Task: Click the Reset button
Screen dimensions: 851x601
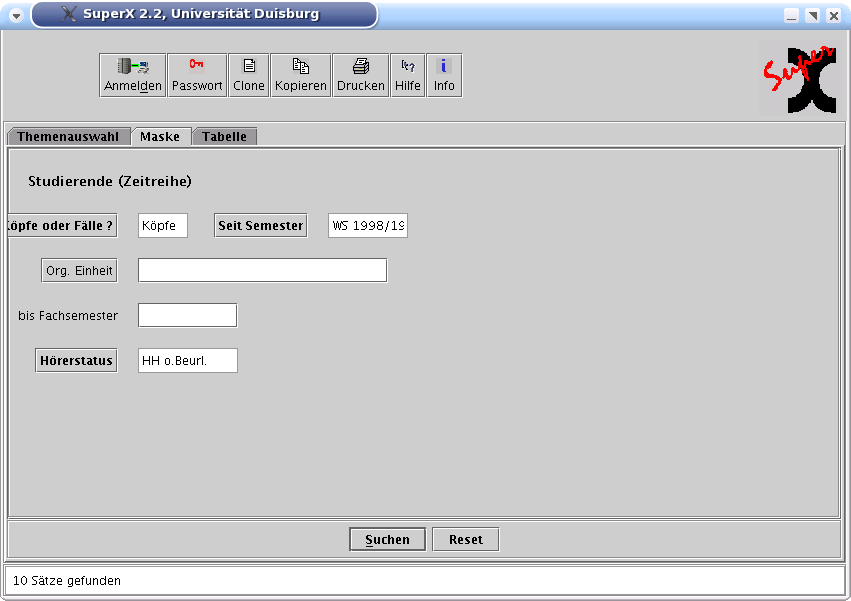Action: point(465,540)
